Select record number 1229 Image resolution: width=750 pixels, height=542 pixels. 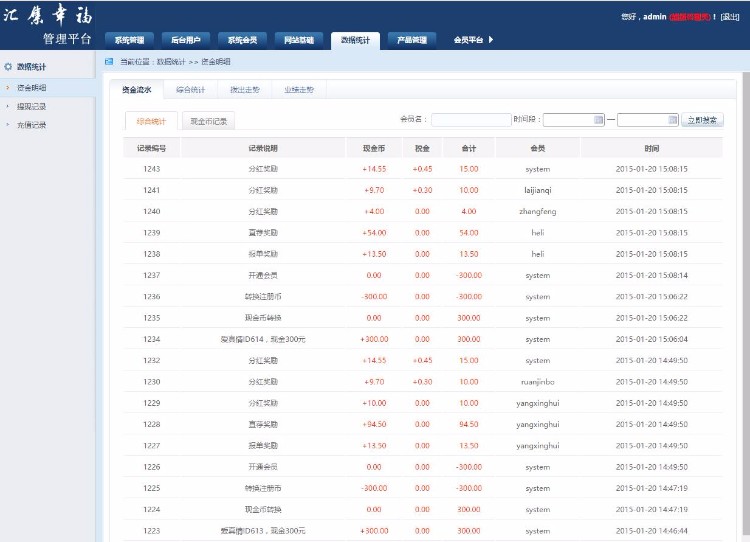point(152,403)
